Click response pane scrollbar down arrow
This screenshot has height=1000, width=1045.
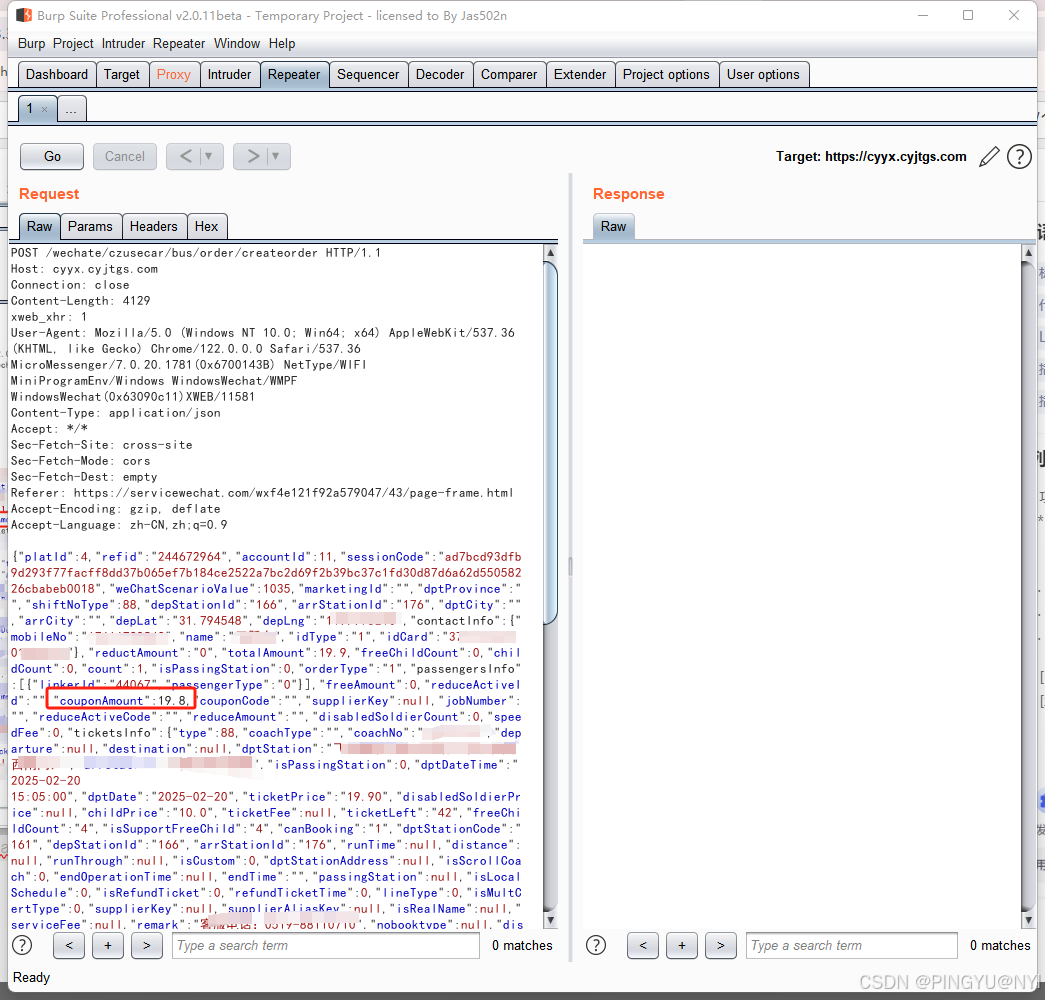(x=1028, y=921)
